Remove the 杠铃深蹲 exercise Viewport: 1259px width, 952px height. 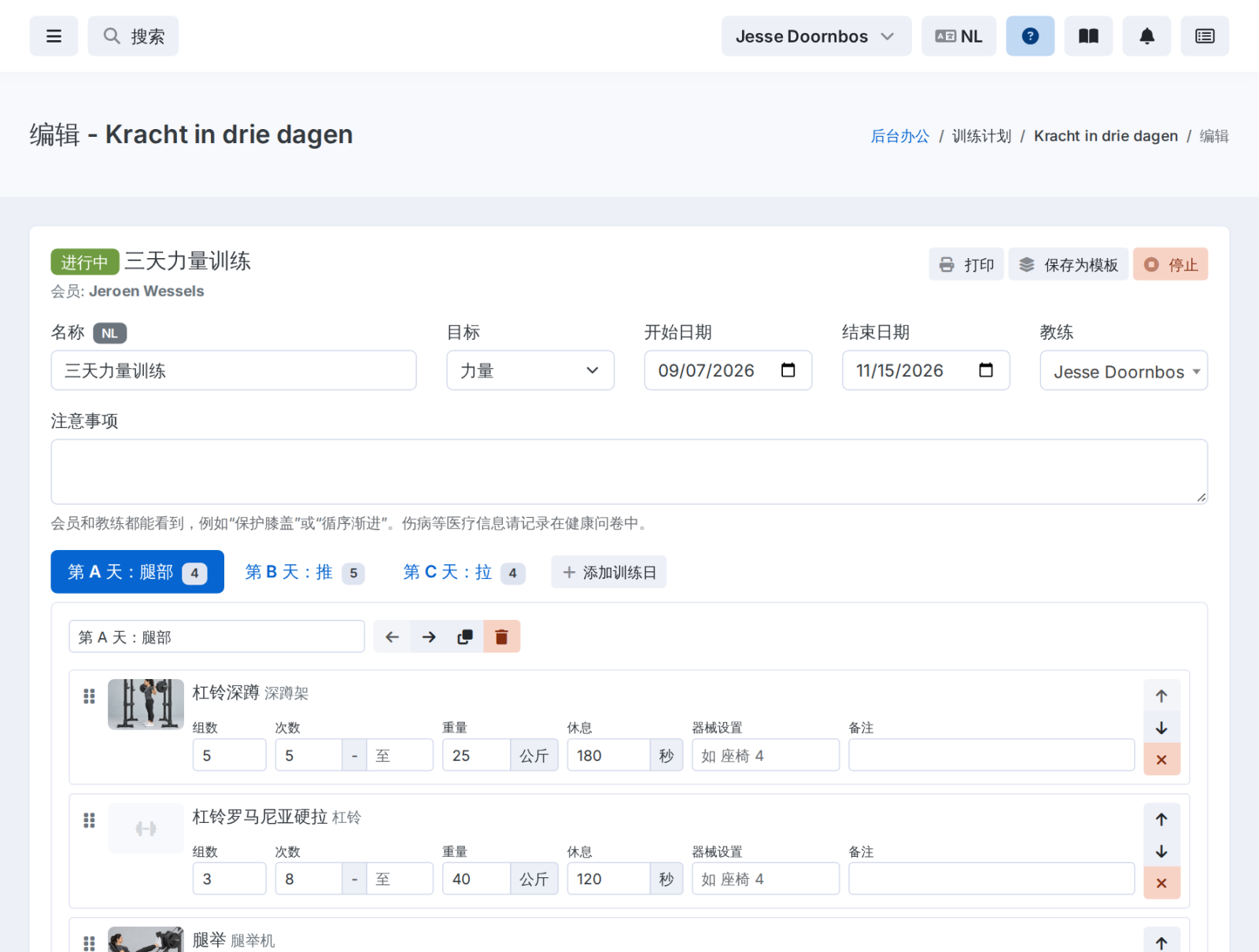click(x=1161, y=759)
